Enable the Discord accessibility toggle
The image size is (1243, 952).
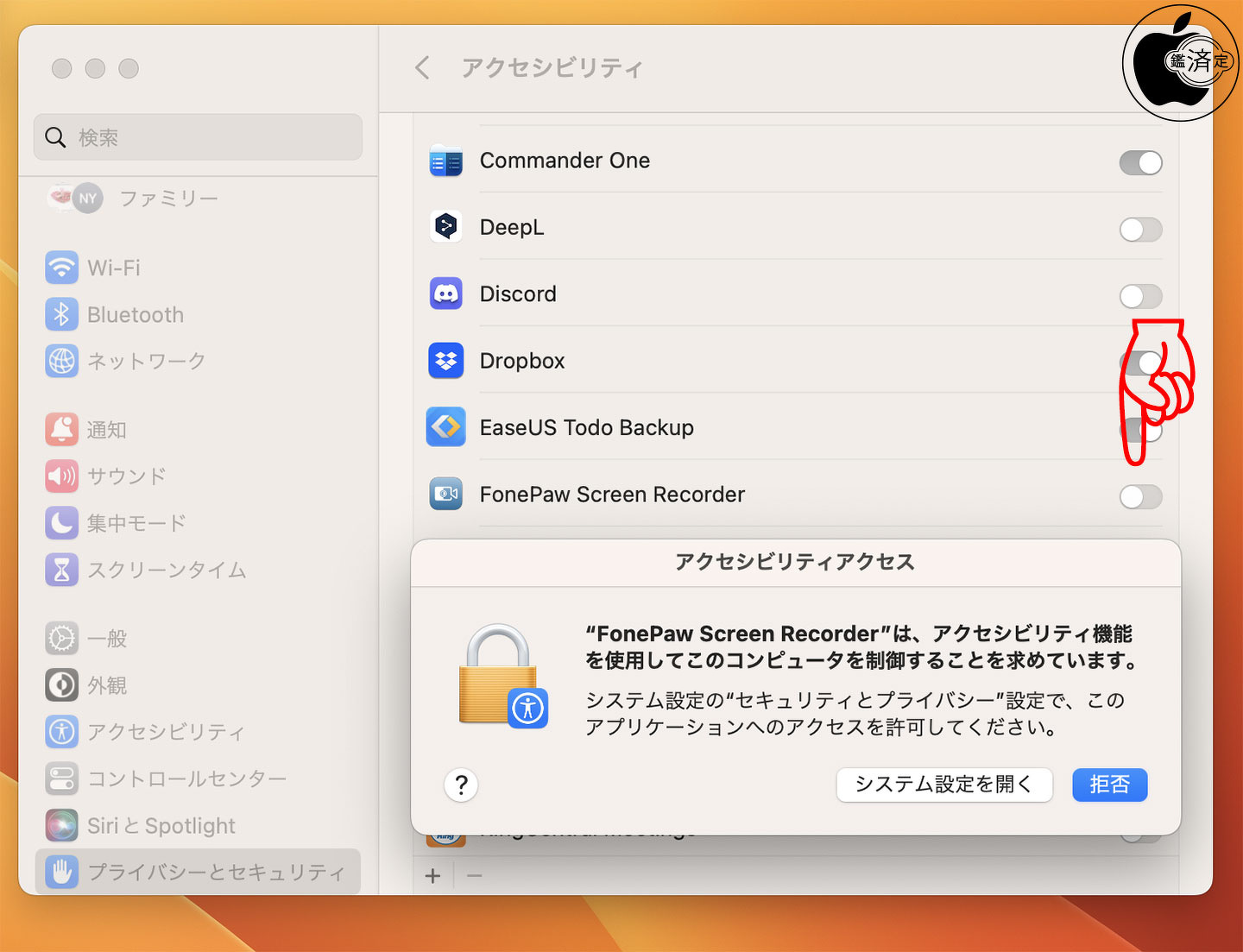coord(1140,296)
